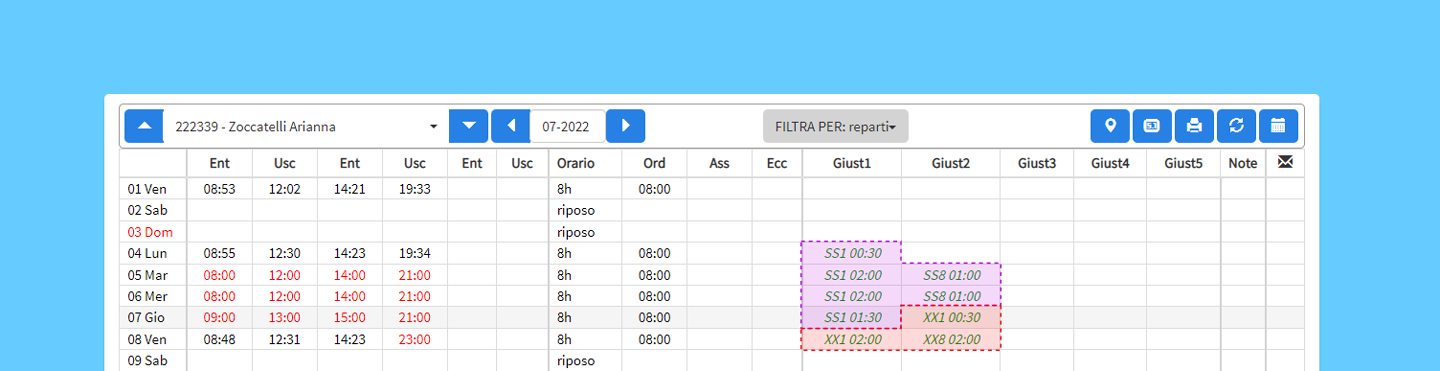Click the envelope icon column header
This screenshot has width=1440, height=371.
click(1285, 162)
